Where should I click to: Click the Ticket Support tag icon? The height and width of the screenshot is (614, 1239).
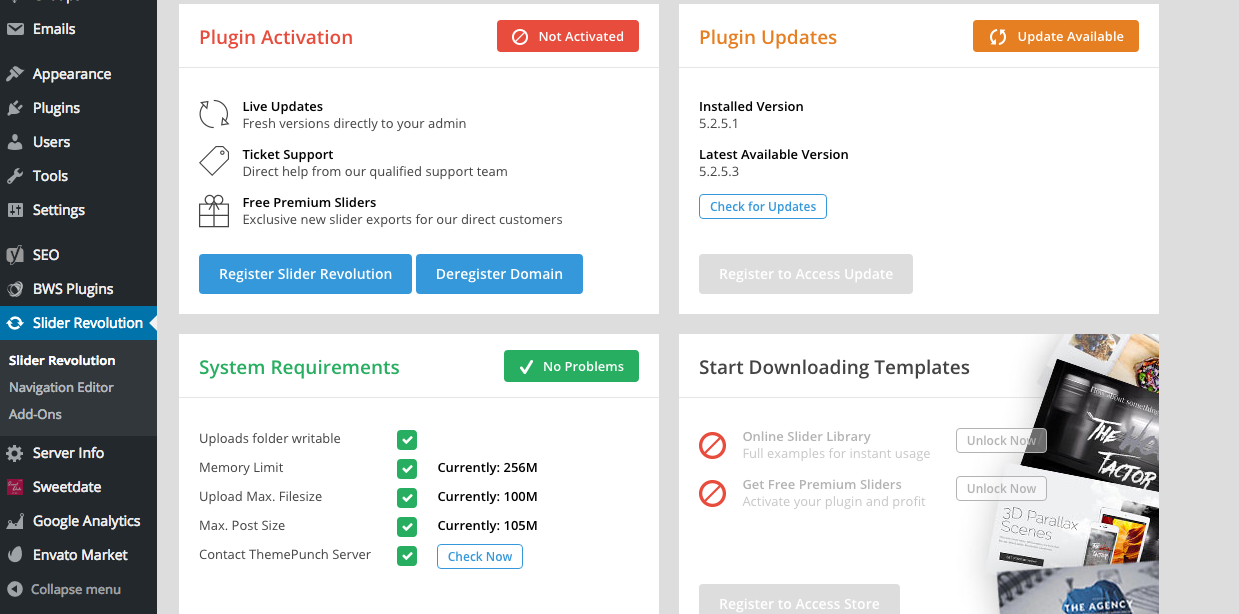point(214,161)
